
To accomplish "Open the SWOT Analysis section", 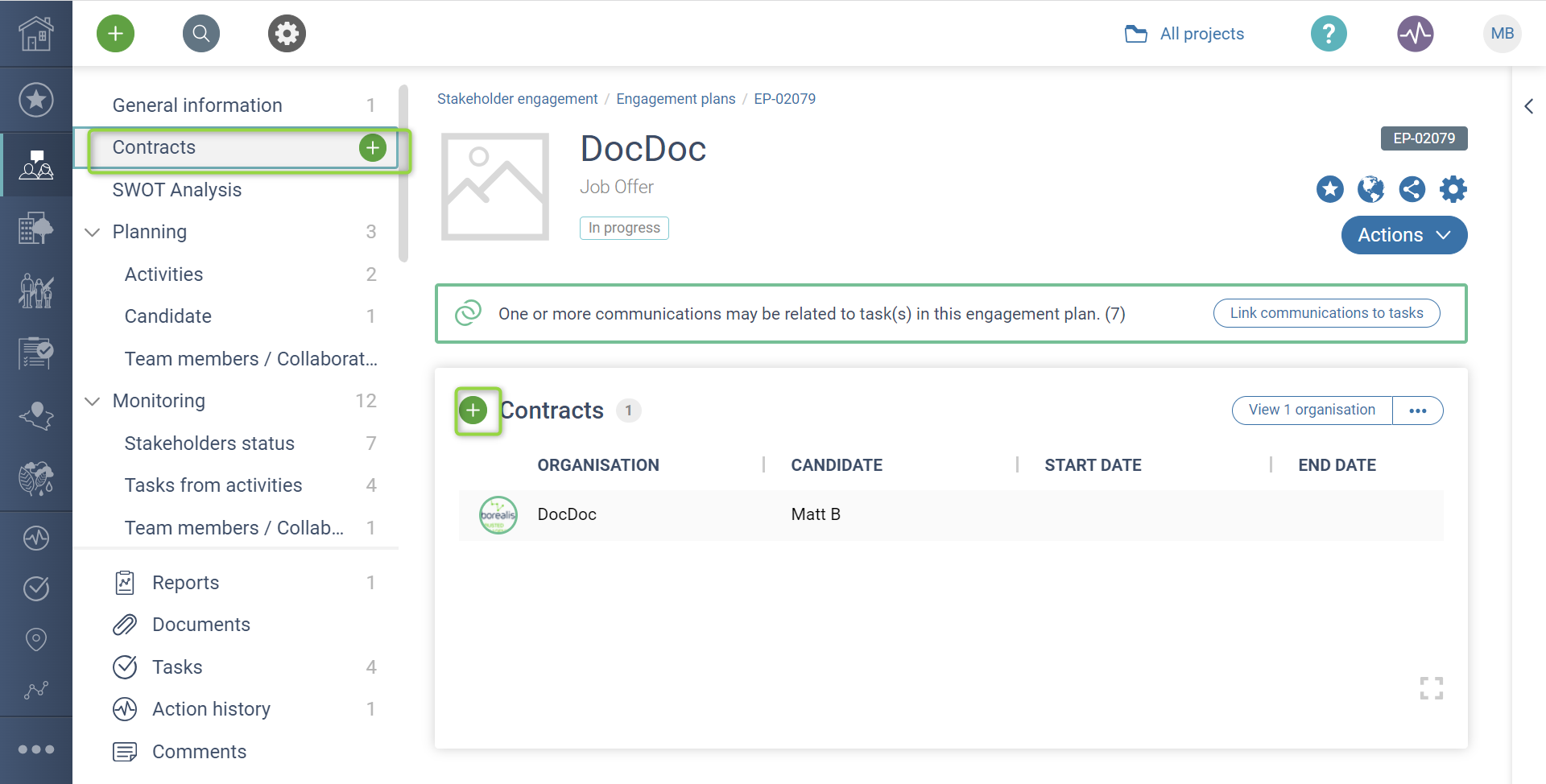I will 177,190.
